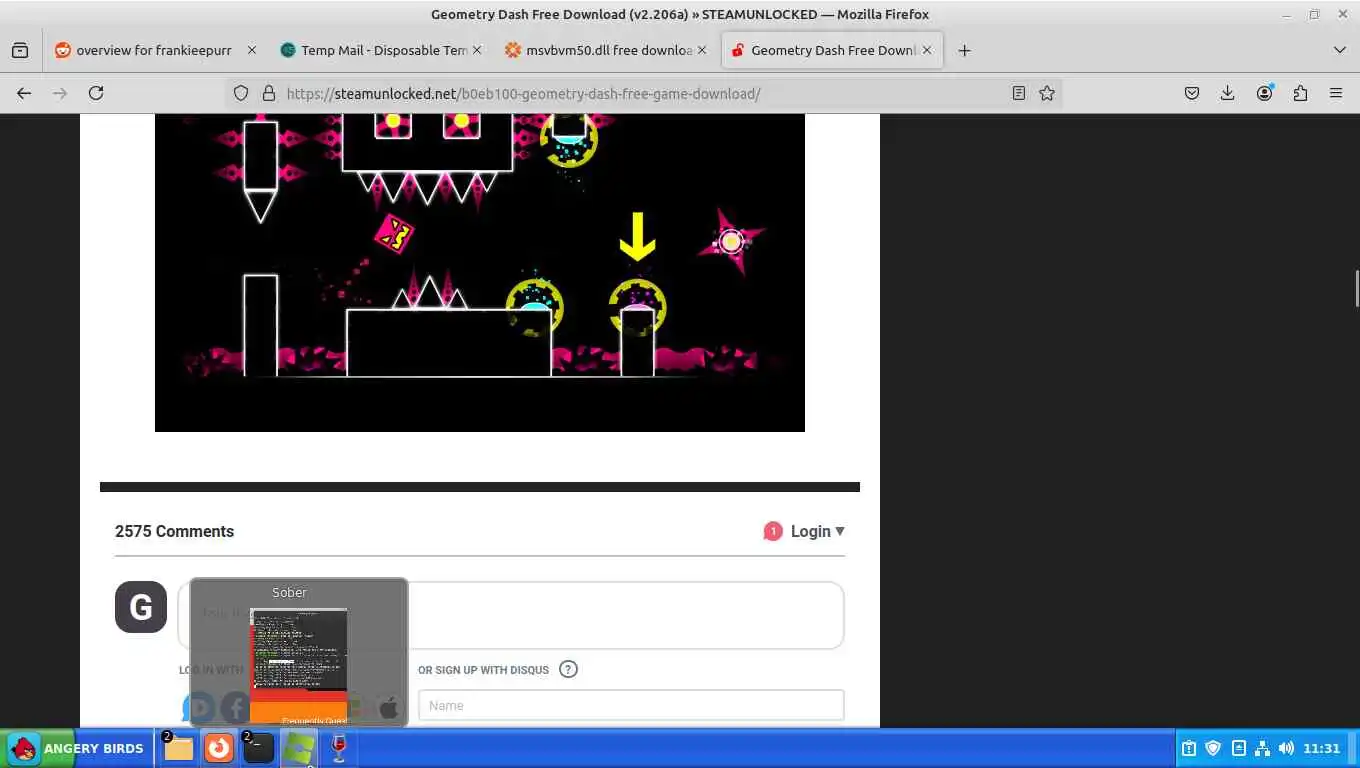Open the removable drive eject tray icon

click(1238, 748)
